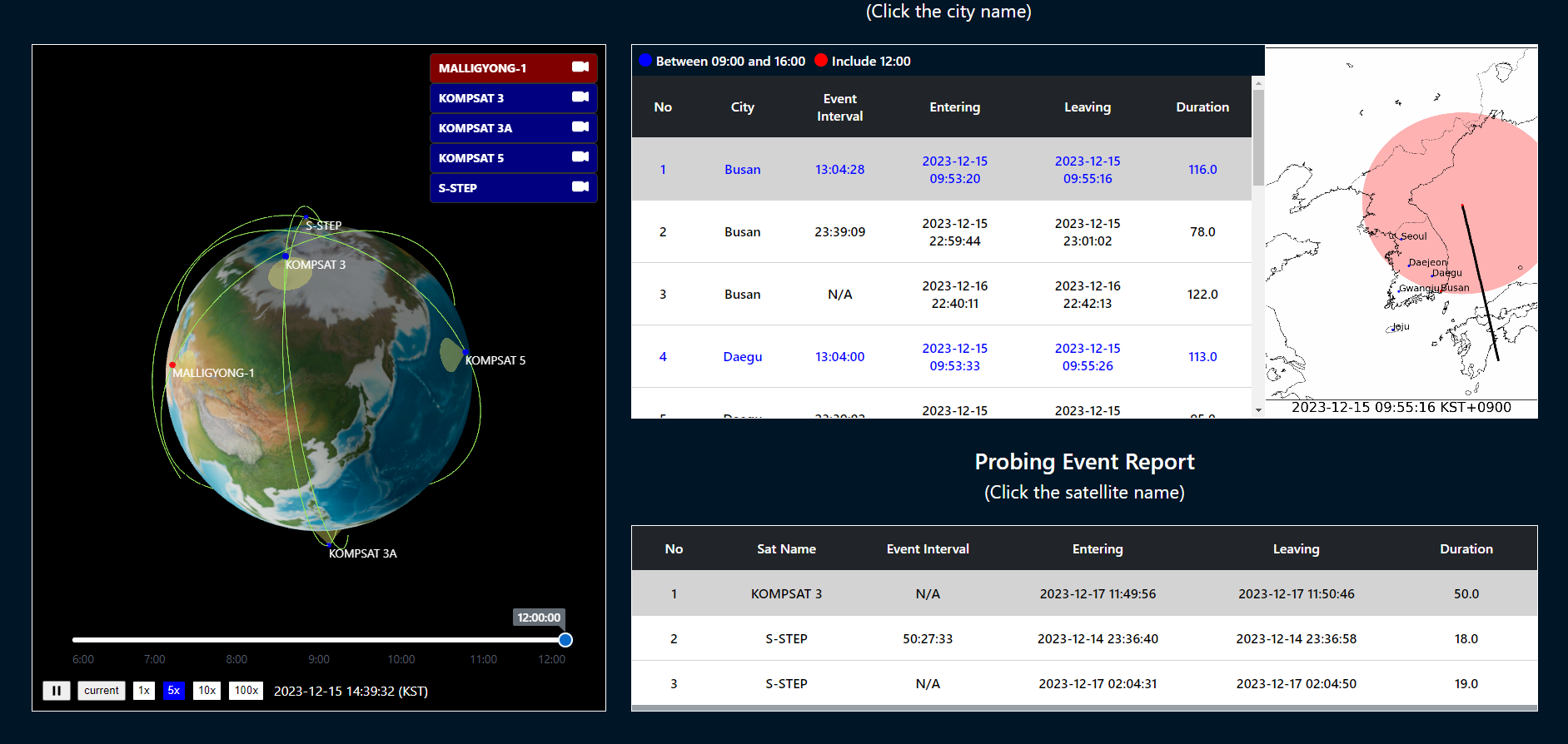Viewport: 1568px width, 744px height.
Task: Click camera icon for KOMPSAT 3
Action: coord(580,97)
